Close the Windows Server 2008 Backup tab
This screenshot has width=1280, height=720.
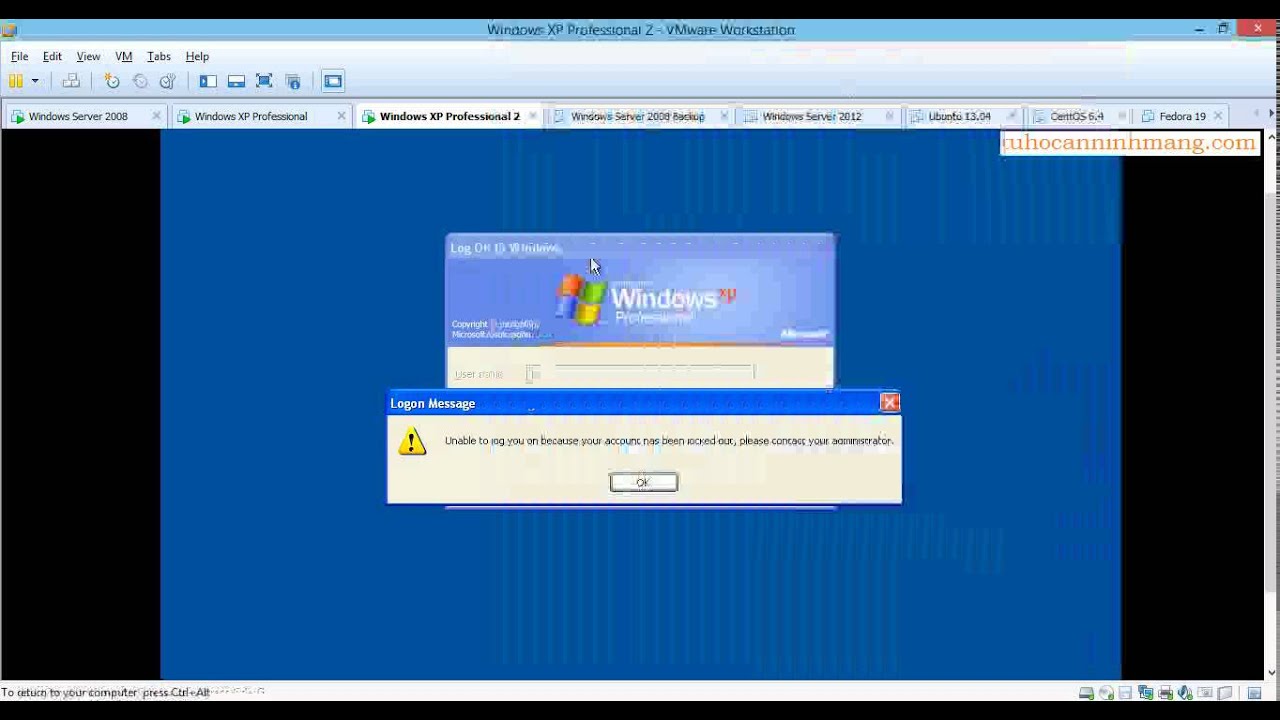point(723,116)
